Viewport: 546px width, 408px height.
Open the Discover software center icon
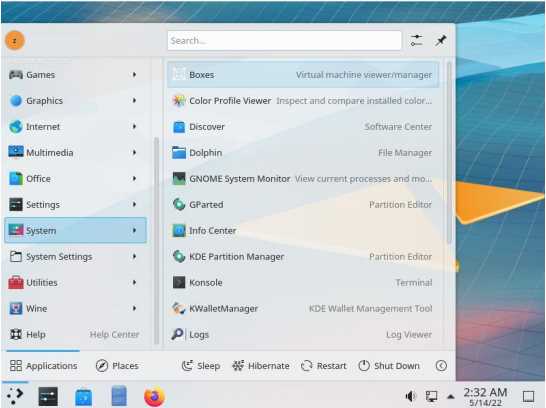[x=179, y=127]
